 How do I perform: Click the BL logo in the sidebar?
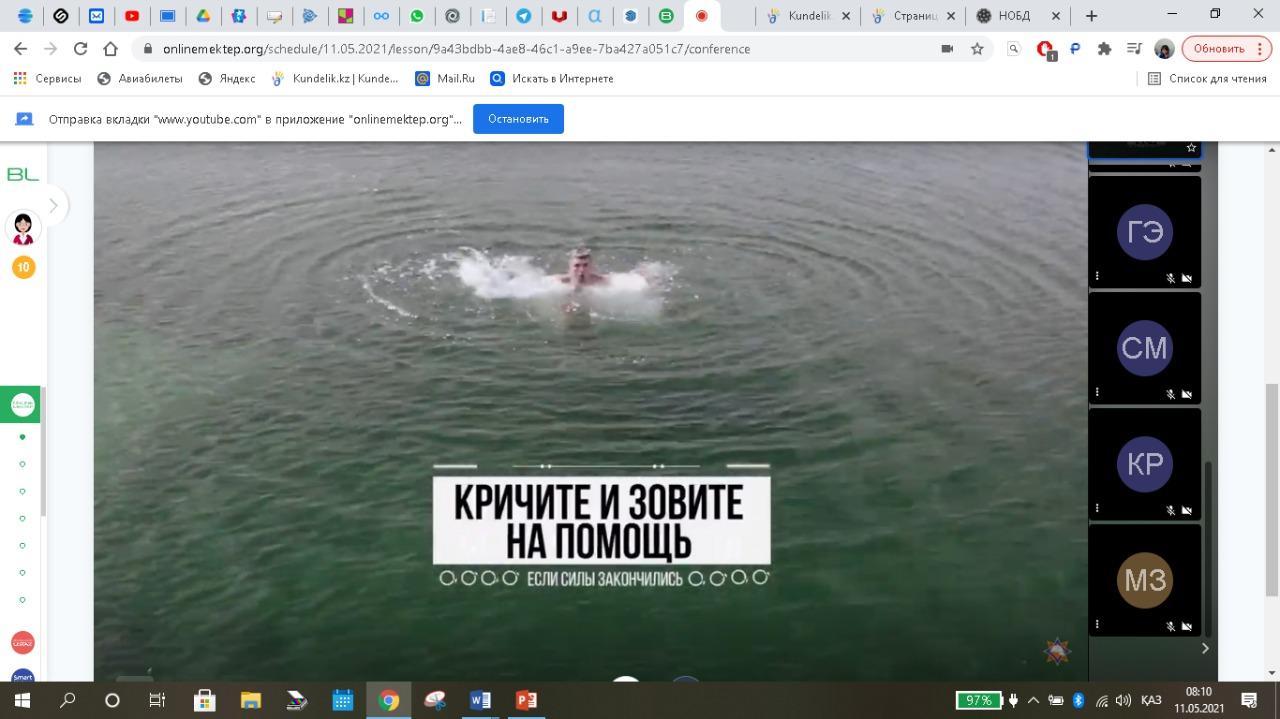(23, 175)
